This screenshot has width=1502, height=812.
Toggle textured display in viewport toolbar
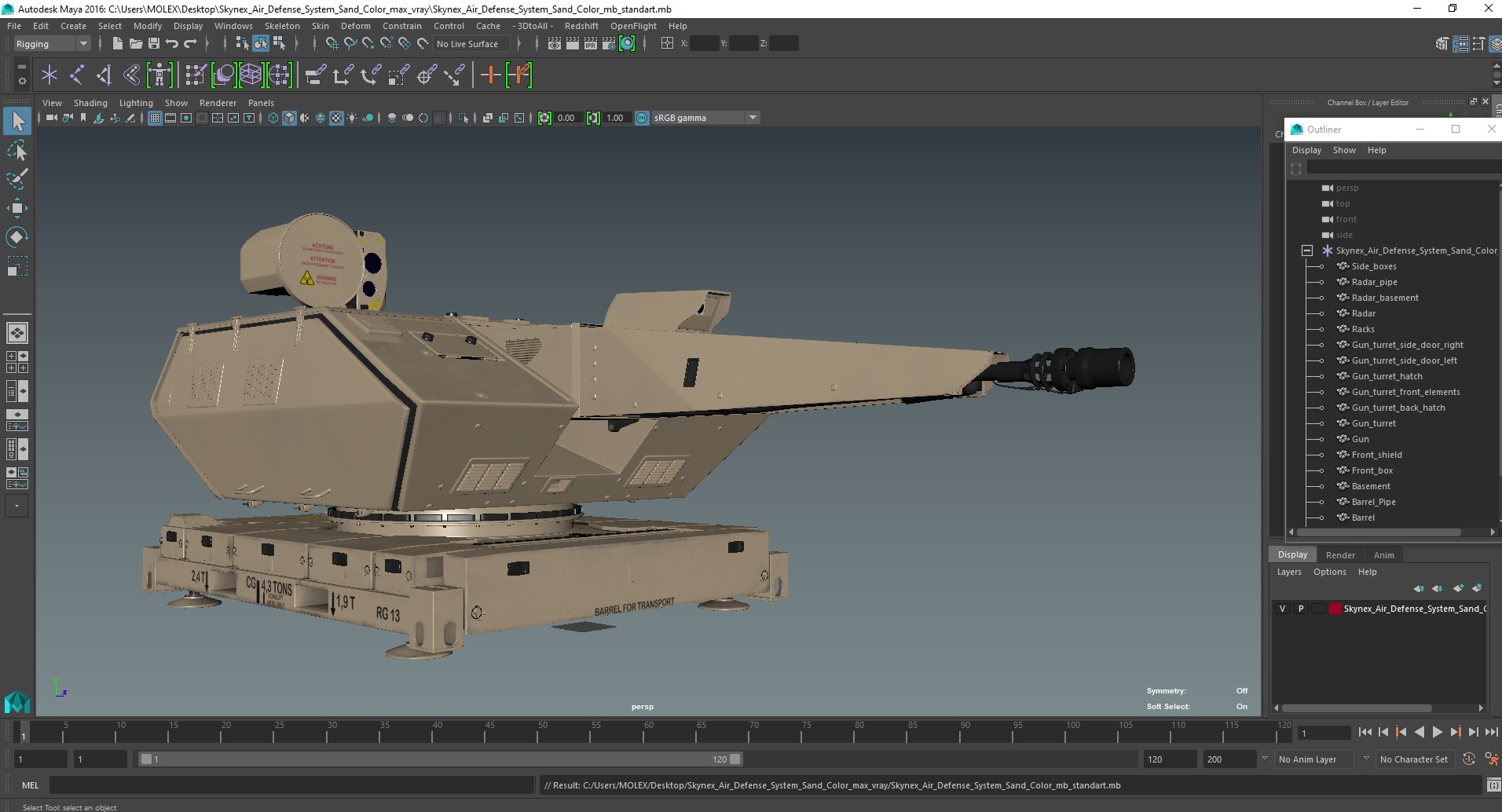point(336,118)
